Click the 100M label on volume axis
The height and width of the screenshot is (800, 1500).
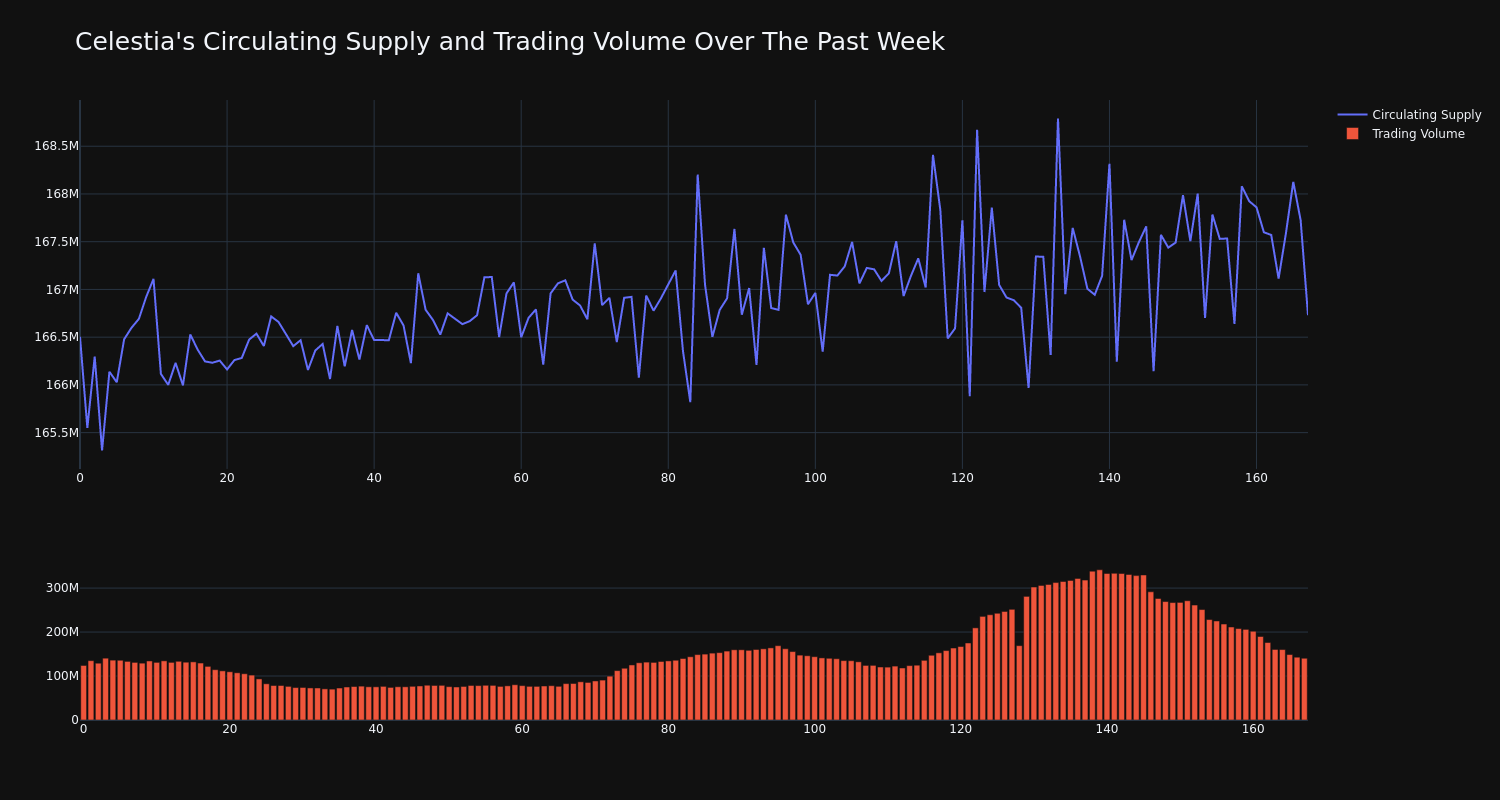62,676
